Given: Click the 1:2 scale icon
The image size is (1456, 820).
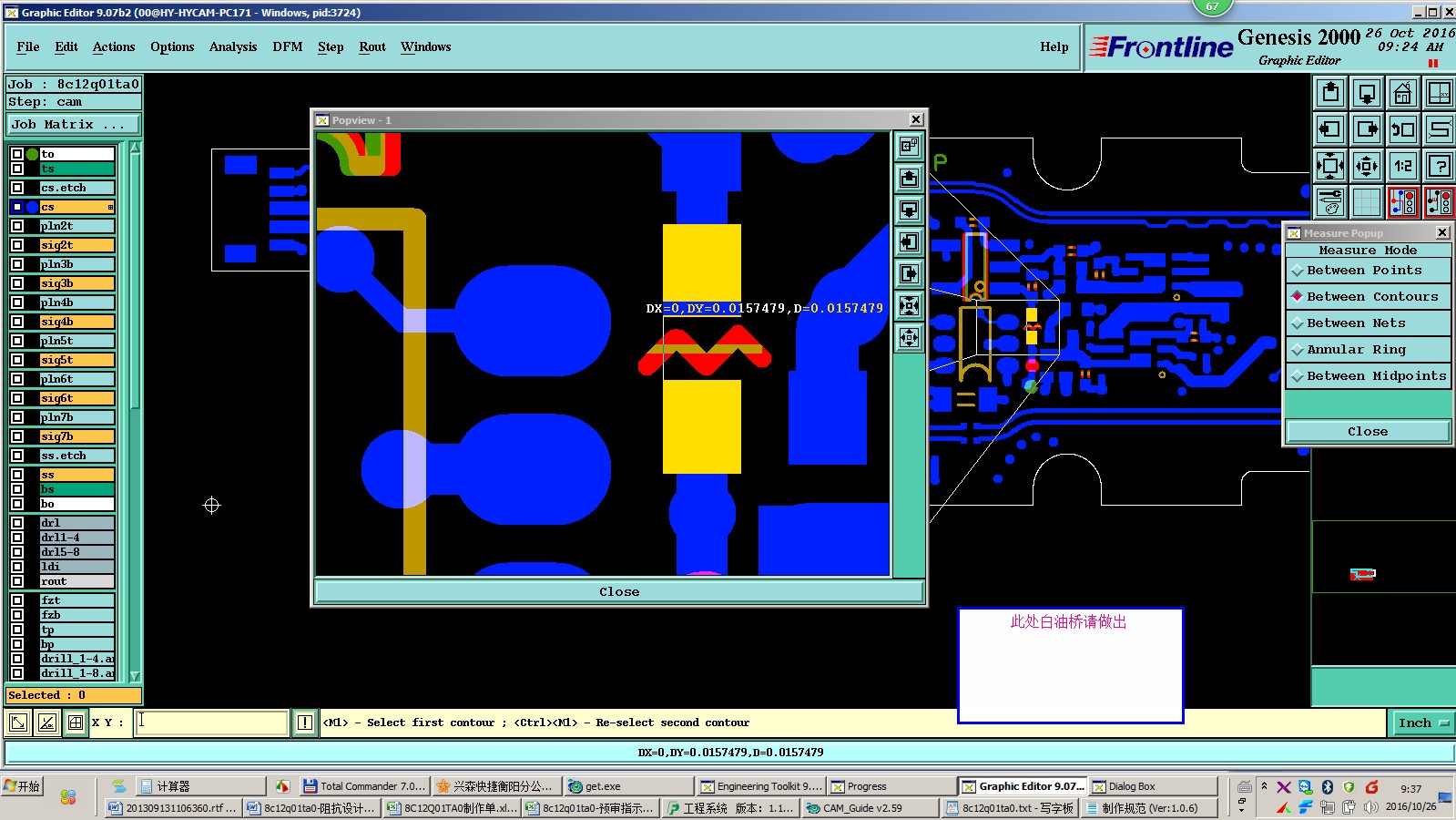Looking at the screenshot, I should [1403, 166].
